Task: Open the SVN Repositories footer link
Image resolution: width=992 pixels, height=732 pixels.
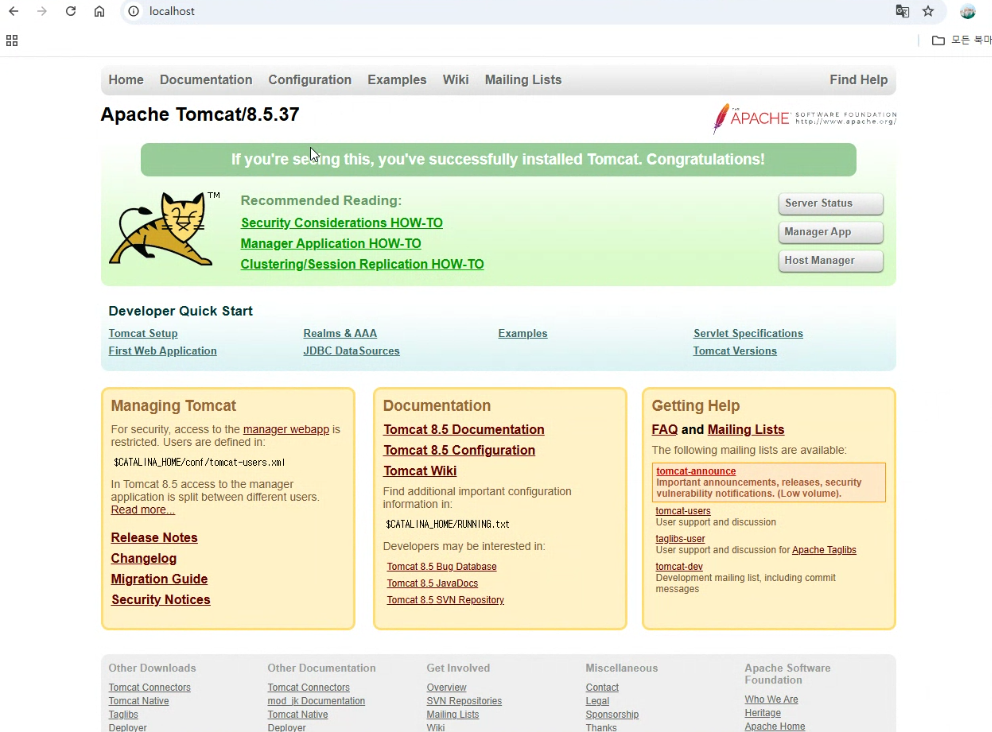Action: tap(464, 701)
